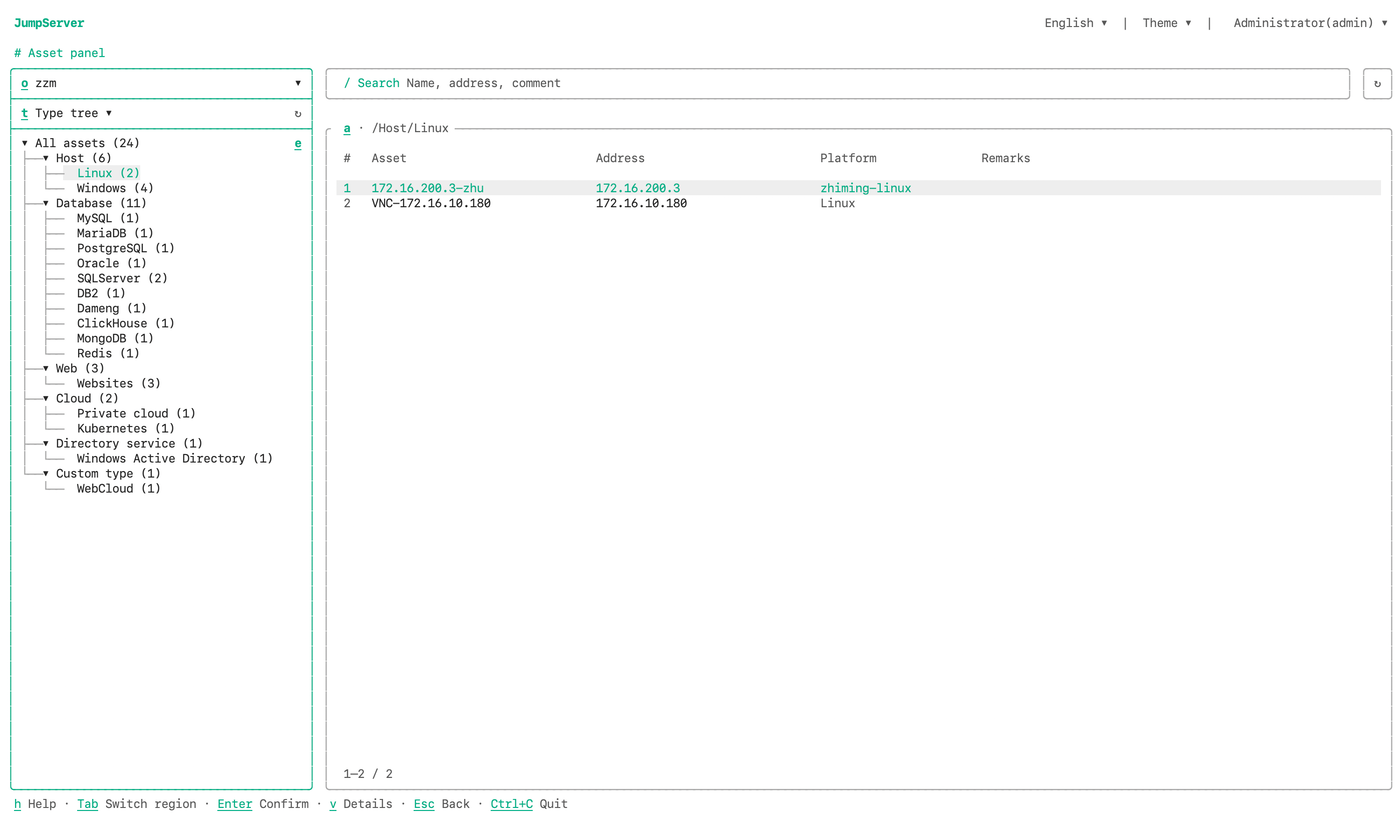1400x828 pixels.
Task: Refresh the Type tree panel
Action: [298, 114]
